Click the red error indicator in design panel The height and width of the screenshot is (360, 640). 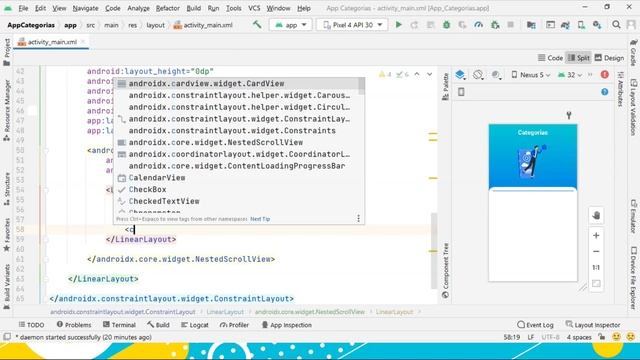604,75
